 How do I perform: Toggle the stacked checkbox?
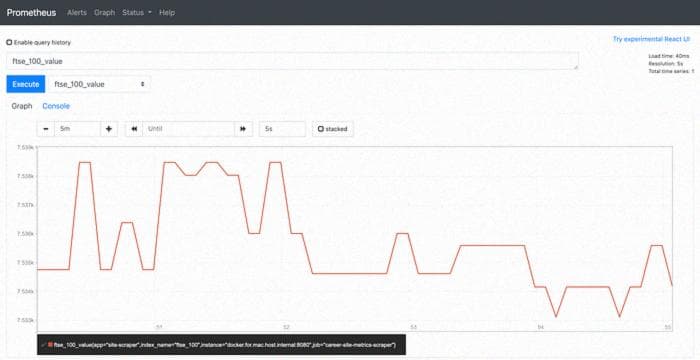(x=321, y=129)
